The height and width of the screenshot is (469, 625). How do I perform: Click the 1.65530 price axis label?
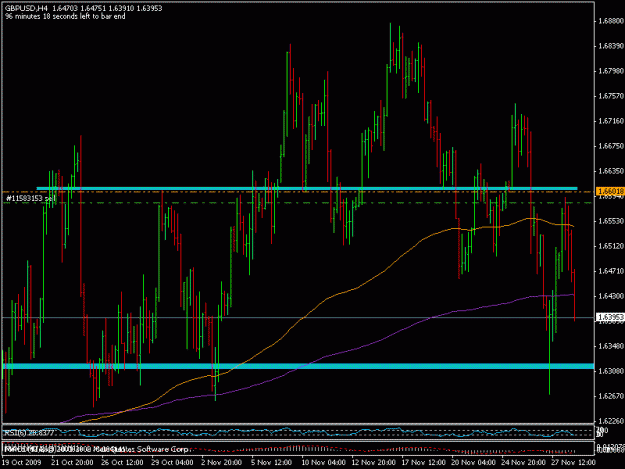point(611,221)
